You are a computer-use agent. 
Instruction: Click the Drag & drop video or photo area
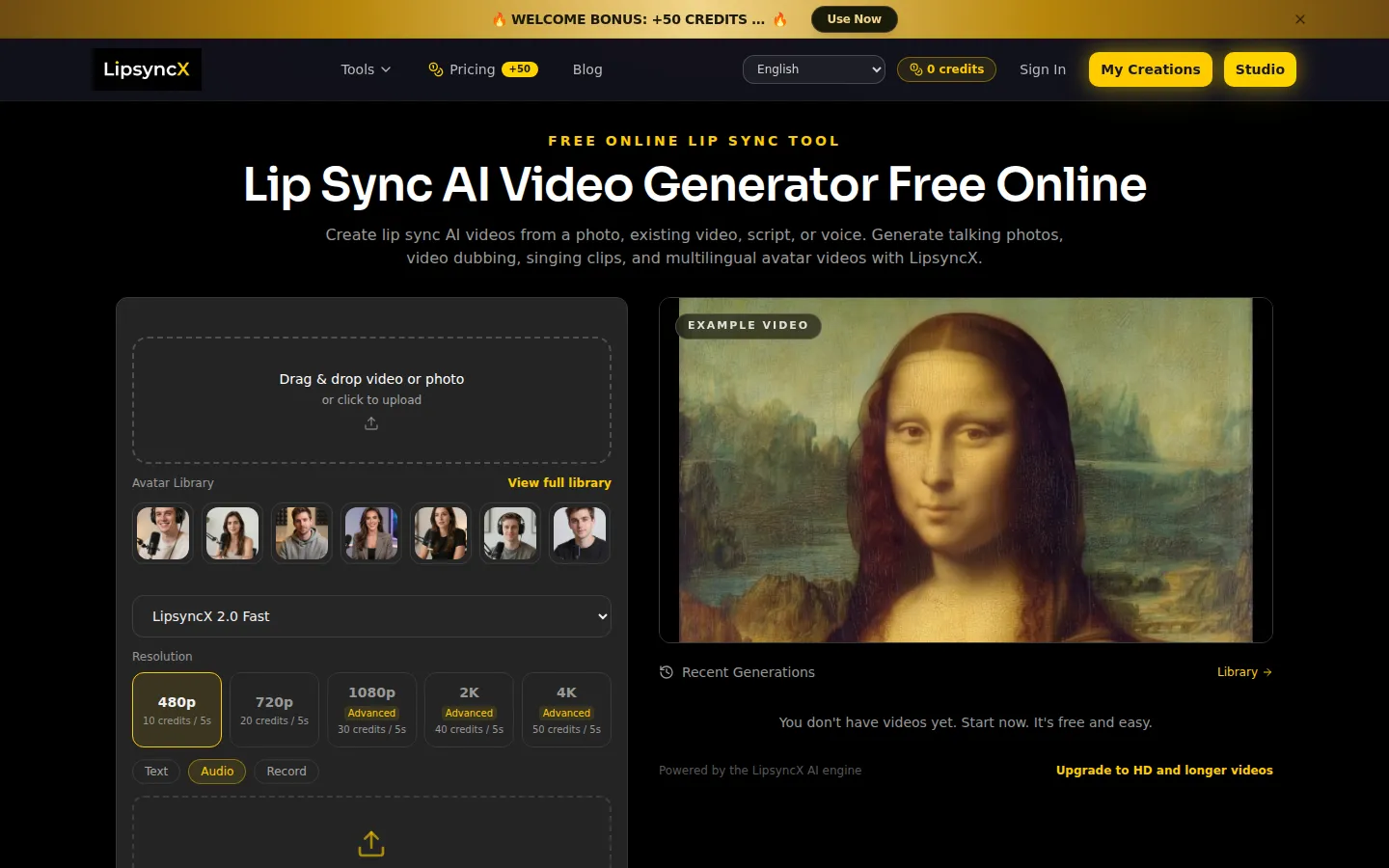pyautogui.click(x=371, y=400)
